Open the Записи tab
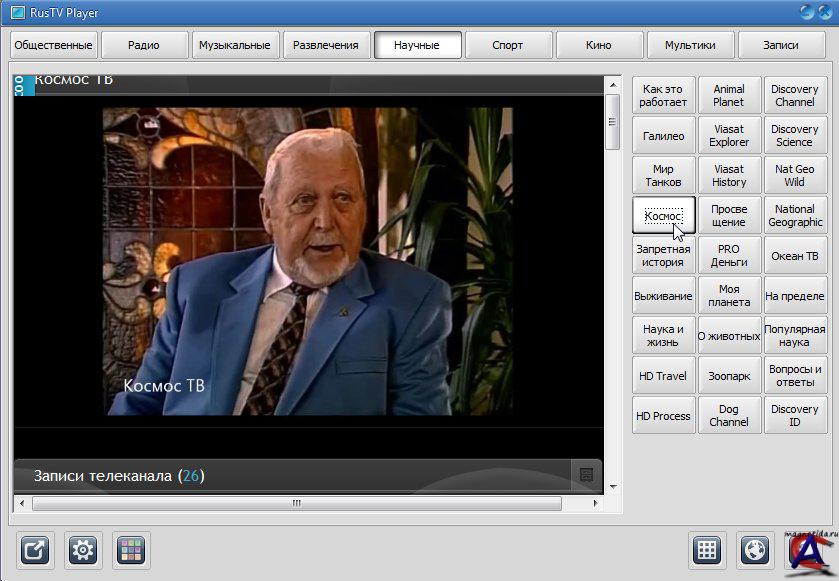The image size is (839, 581). (780, 45)
